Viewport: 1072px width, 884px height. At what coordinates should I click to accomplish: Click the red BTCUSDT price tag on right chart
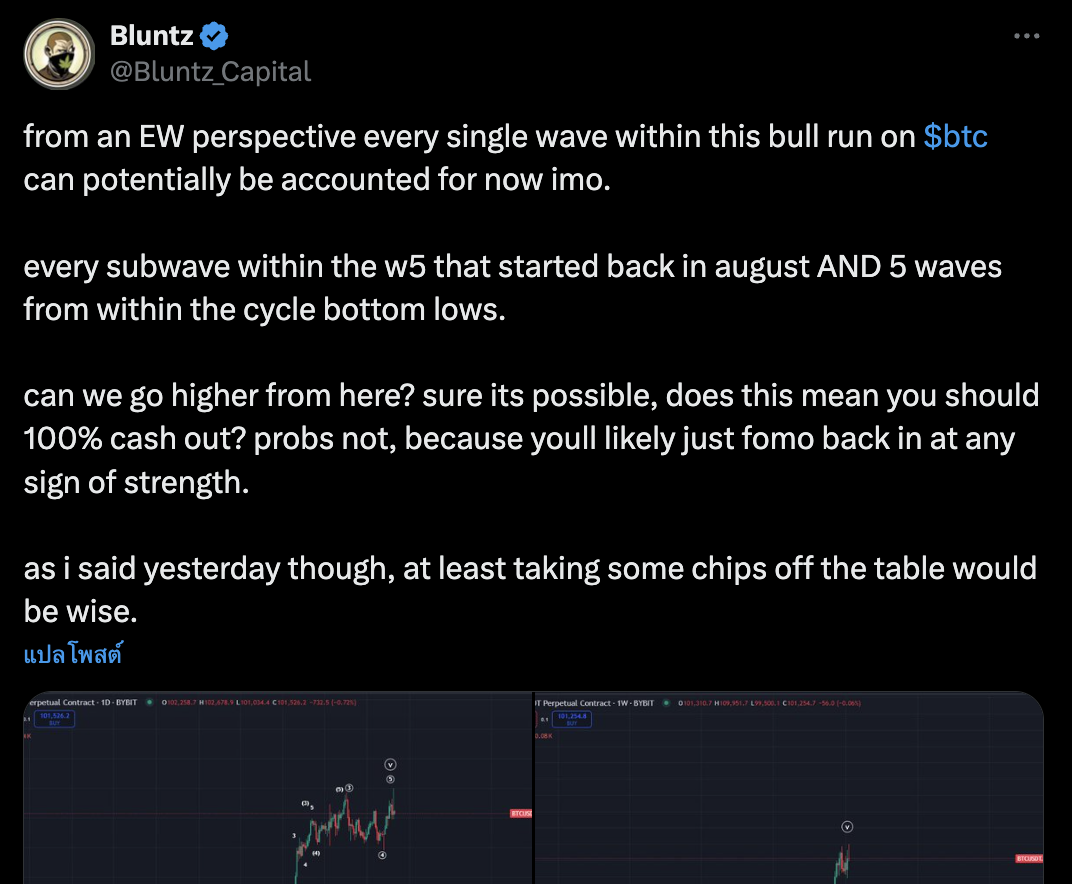pos(1030,858)
